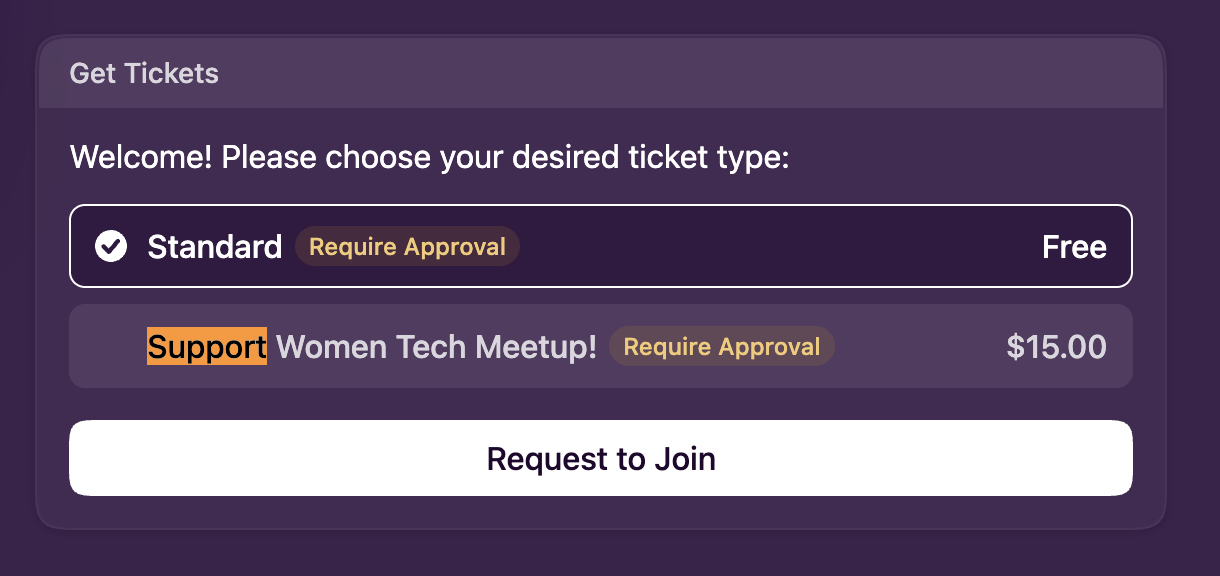Click empty radio area left of Support
This screenshot has height=576, width=1220.
click(x=110, y=347)
